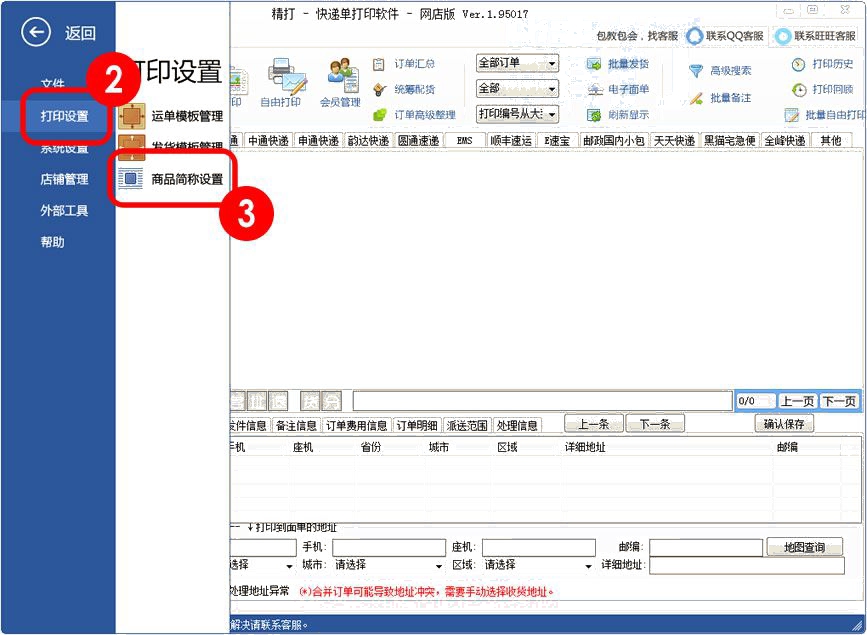Image resolution: width=867 pixels, height=635 pixels.
Task: Click the 会员管理 people icon
Action: tap(343, 75)
